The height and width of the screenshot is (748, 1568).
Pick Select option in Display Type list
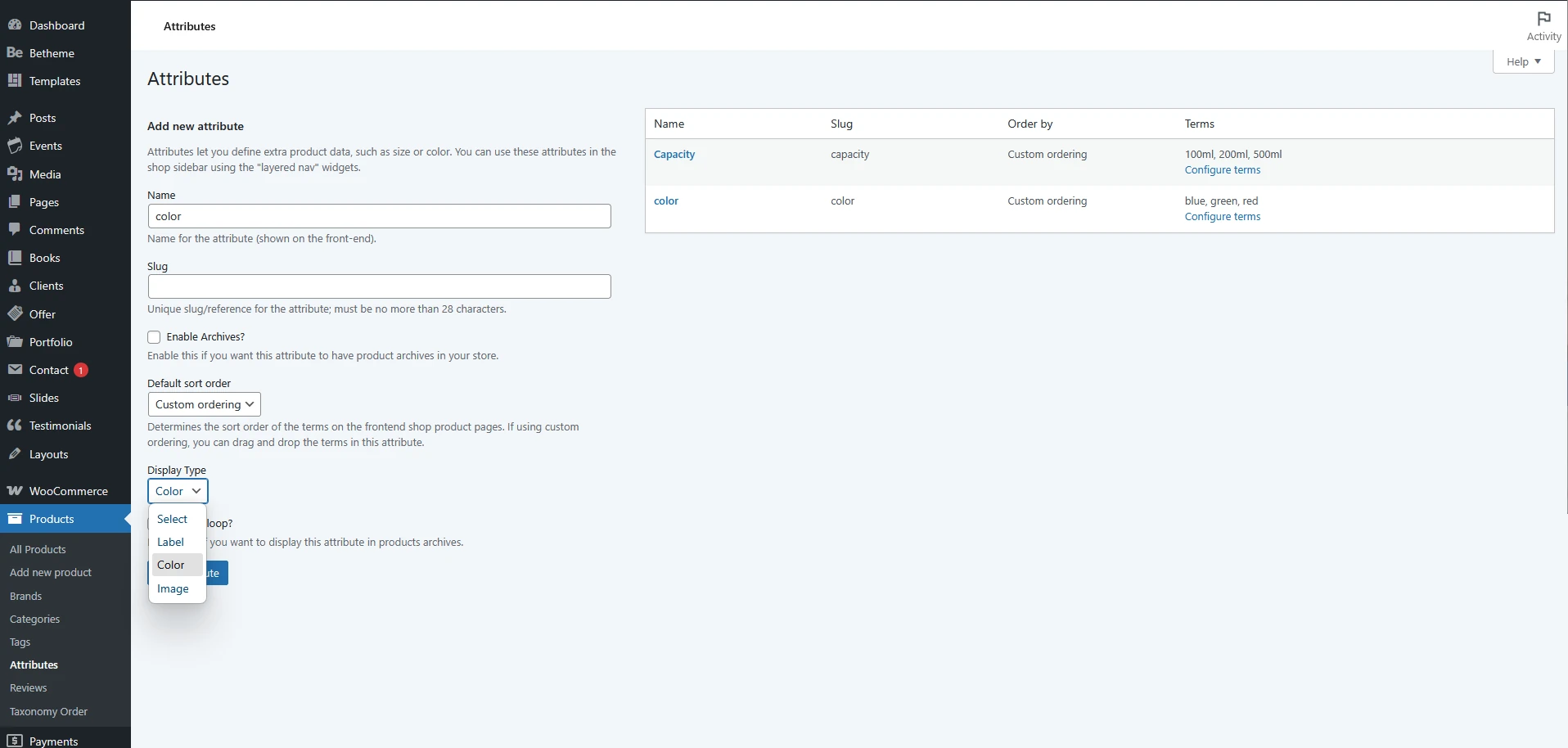coord(172,519)
